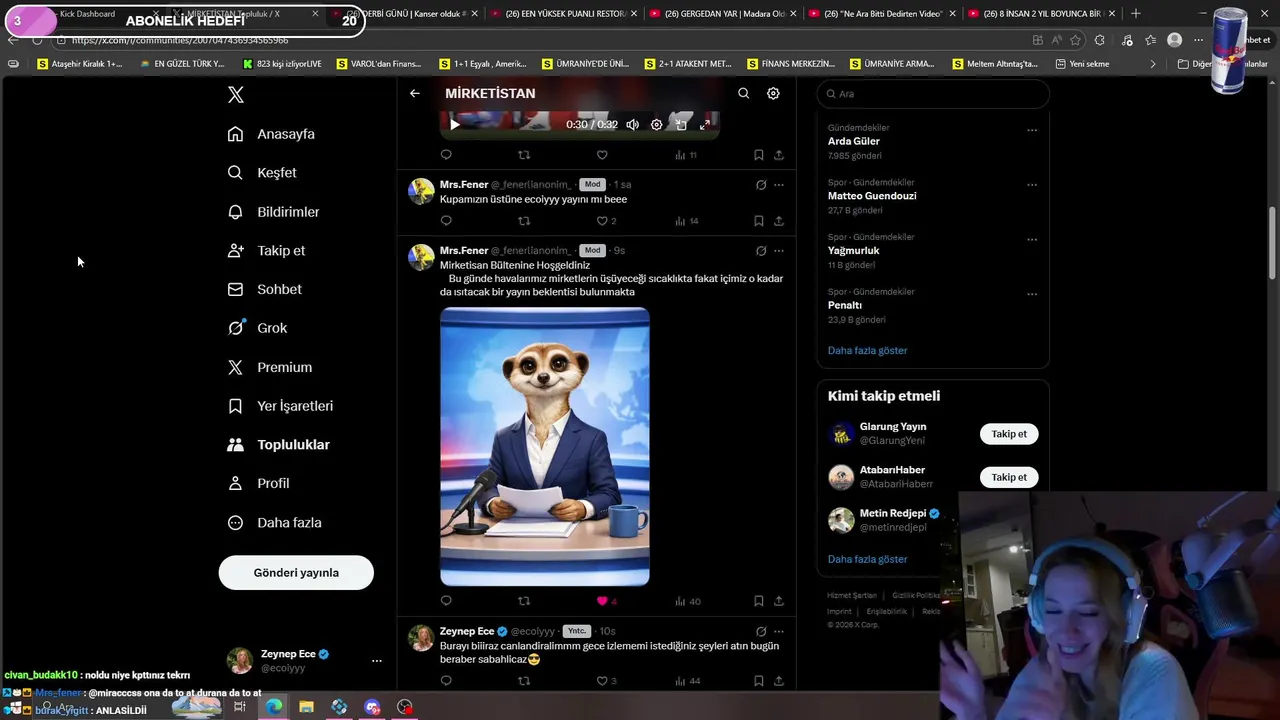Like the Kupamızın üstüne post
Viewport: 1280px width, 720px height.
[x=602, y=221]
